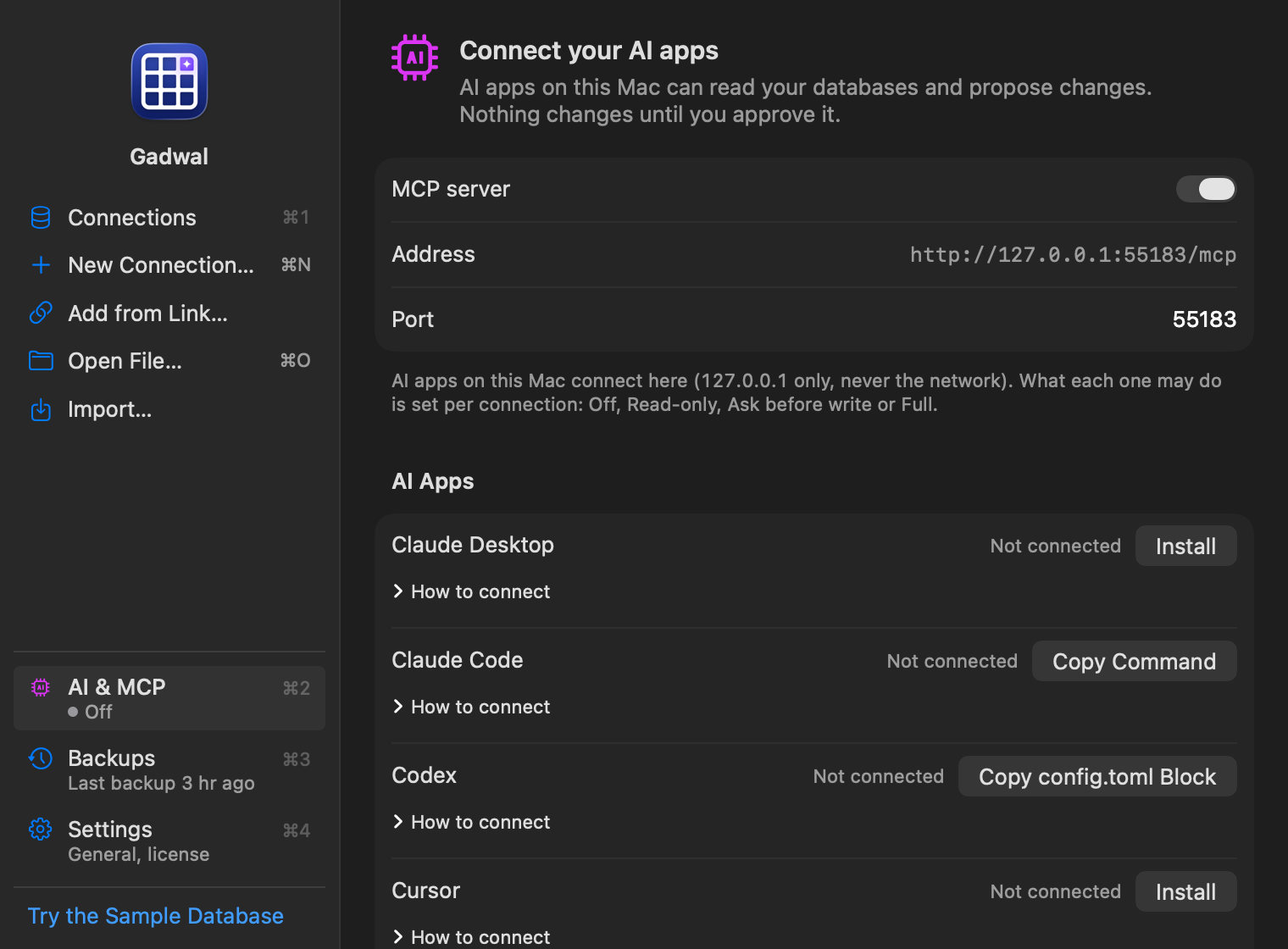Image resolution: width=1288 pixels, height=949 pixels.
Task: Click the folder icon beside Open File
Action: point(41,361)
